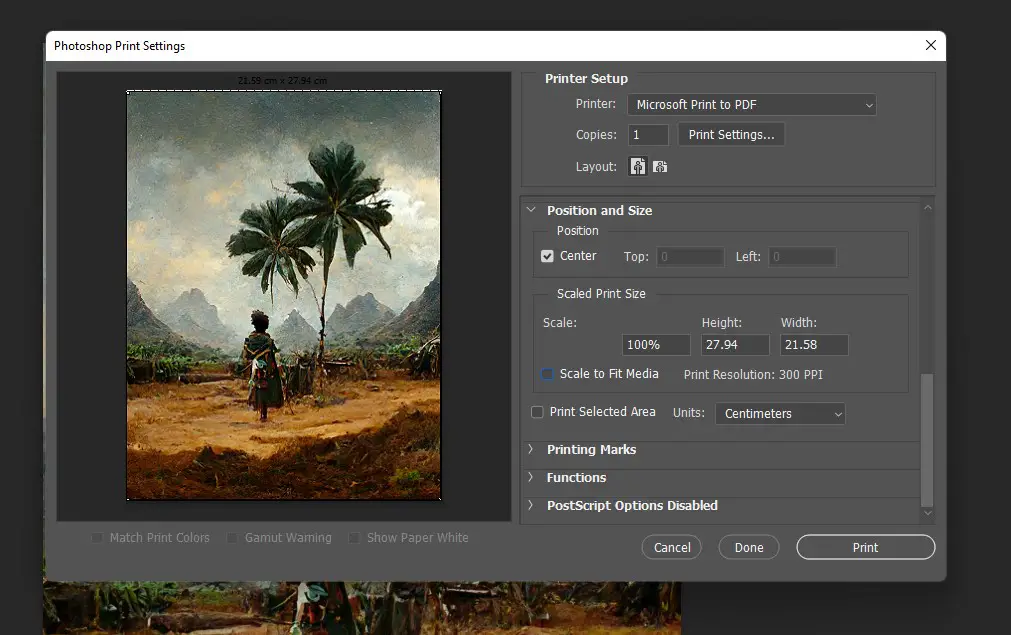Collapse the Position and Size section
The width and height of the screenshot is (1011, 635).
point(532,210)
